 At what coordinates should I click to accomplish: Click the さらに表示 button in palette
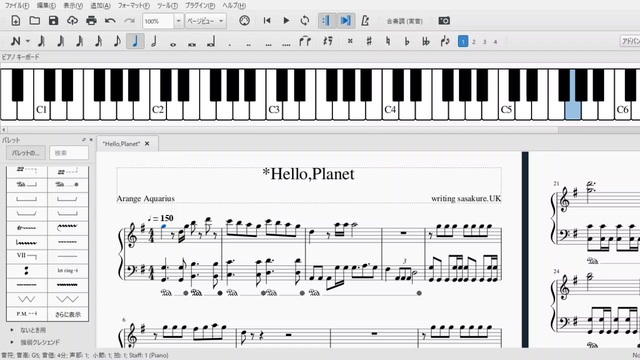68,314
